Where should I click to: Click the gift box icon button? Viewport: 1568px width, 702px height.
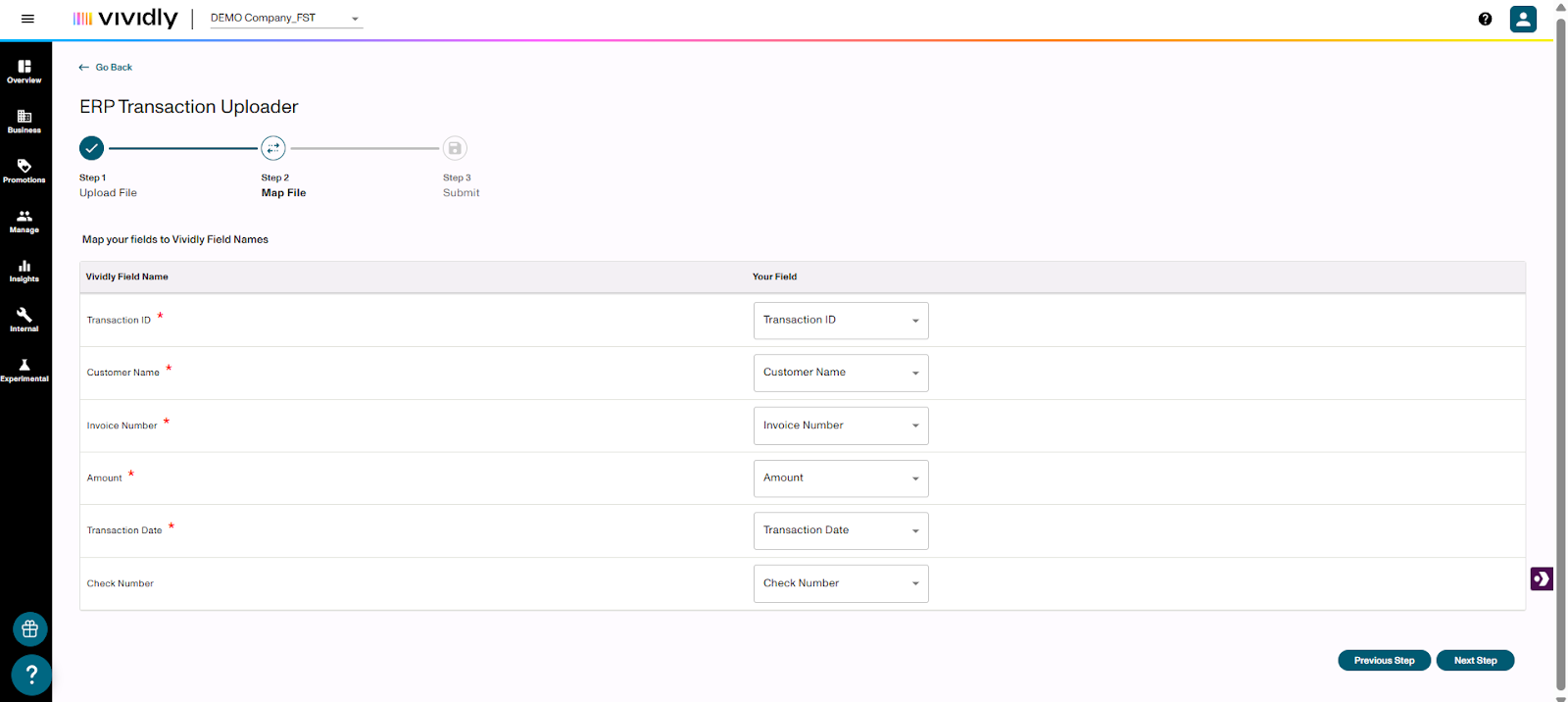point(30,629)
